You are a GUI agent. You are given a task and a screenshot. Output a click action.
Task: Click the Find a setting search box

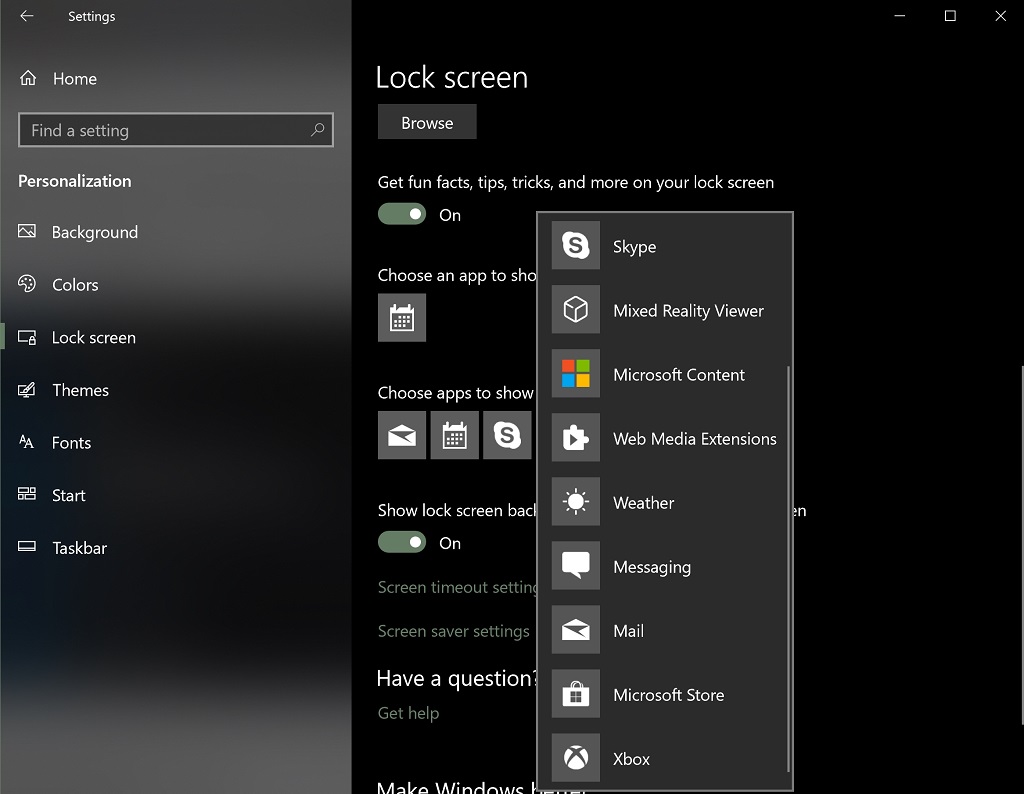click(176, 130)
